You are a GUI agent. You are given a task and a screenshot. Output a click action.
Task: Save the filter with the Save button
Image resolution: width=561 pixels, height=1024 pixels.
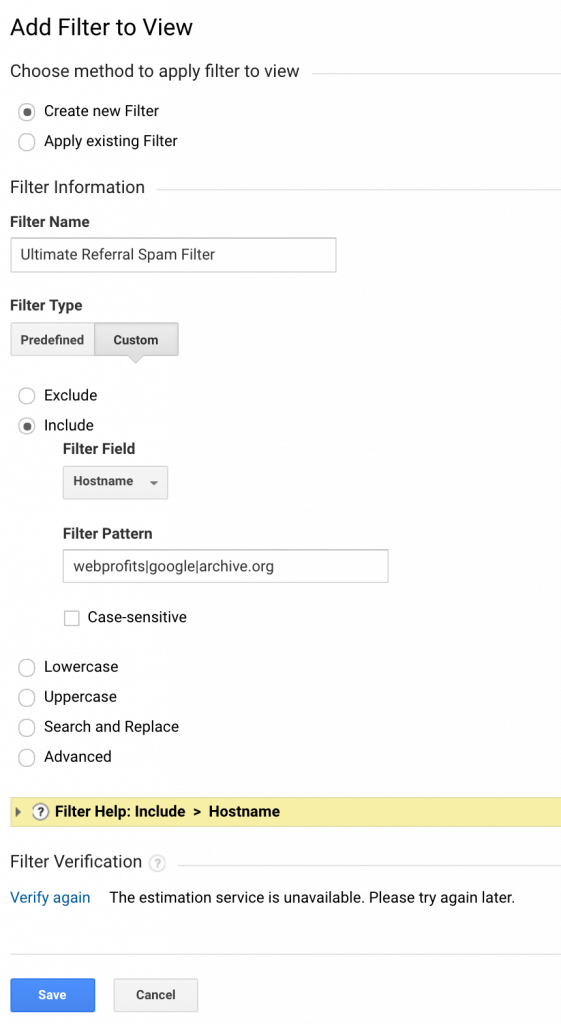pos(52,995)
